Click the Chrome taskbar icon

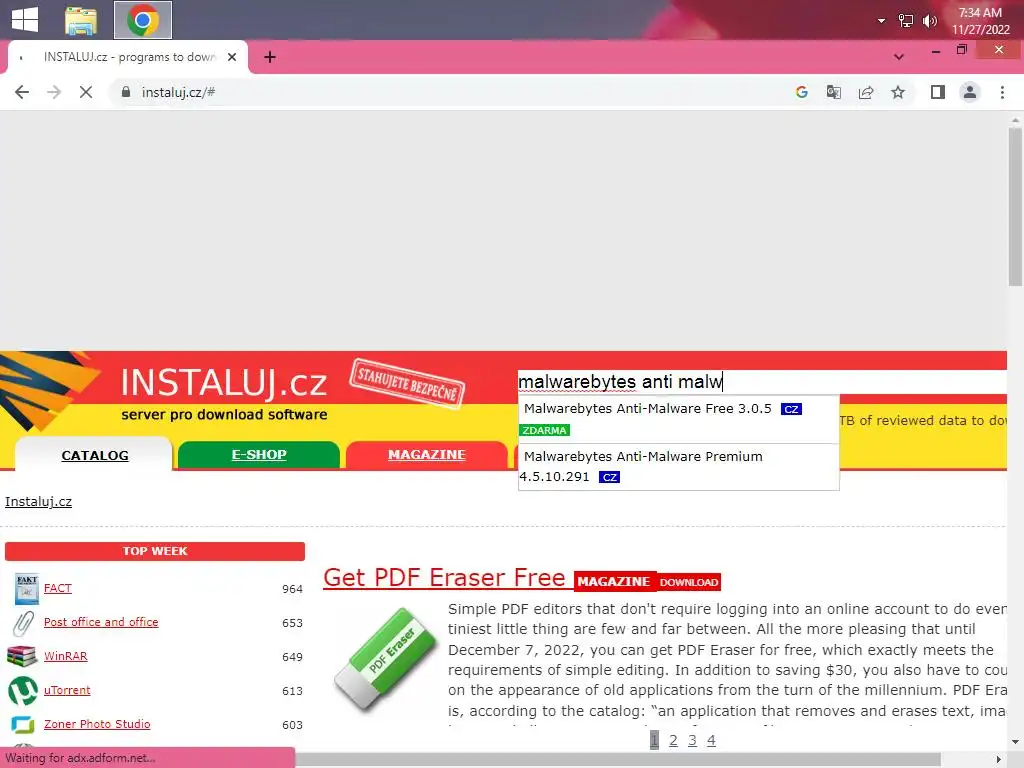click(143, 20)
